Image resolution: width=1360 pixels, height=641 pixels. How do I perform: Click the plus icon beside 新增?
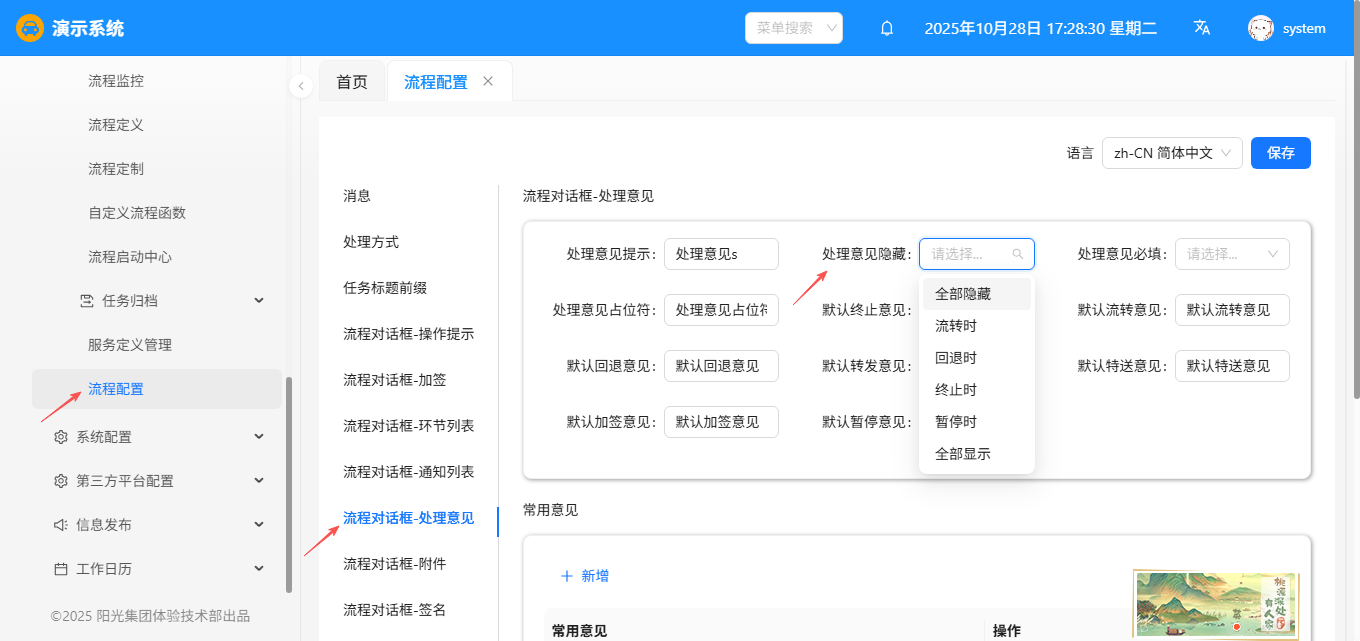pyautogui.click(x=567, y=576)
